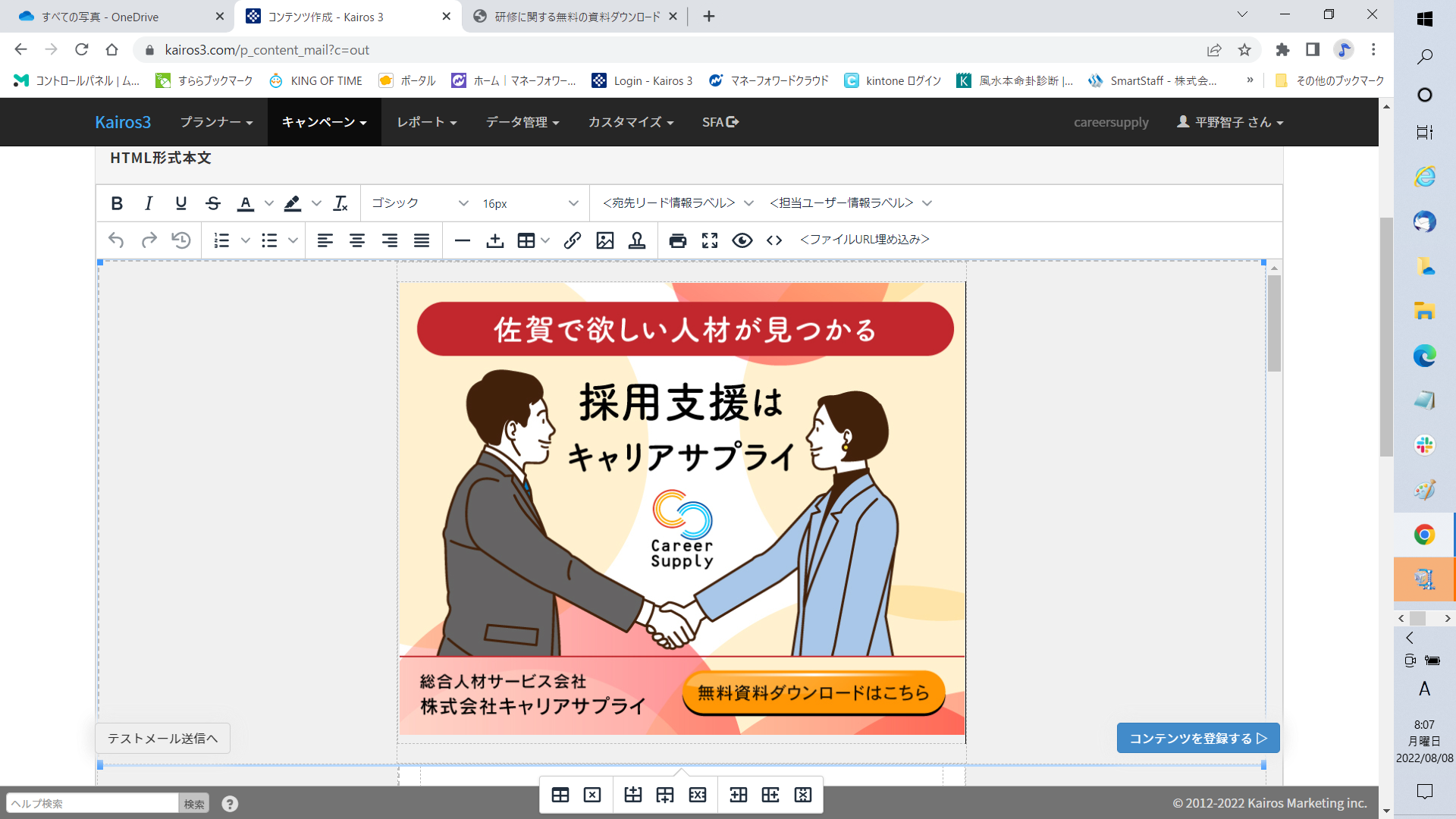The height and width of the screenshot is (819, 1456).
Task: Click the ファイルURL埋め込み button
Action: [864, 240]
